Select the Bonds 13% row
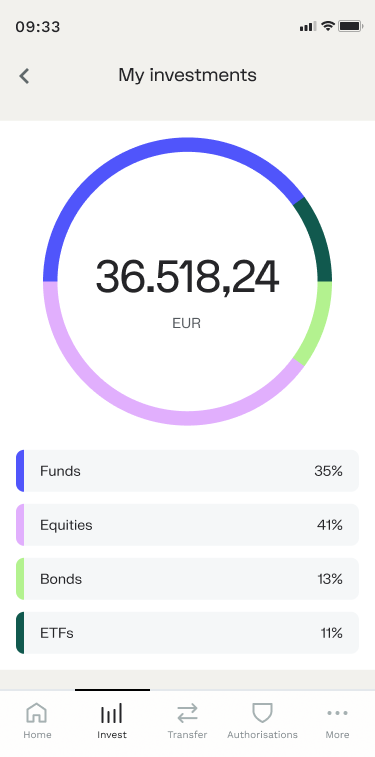This screenshot has width=375, height=757. [187, 579]
